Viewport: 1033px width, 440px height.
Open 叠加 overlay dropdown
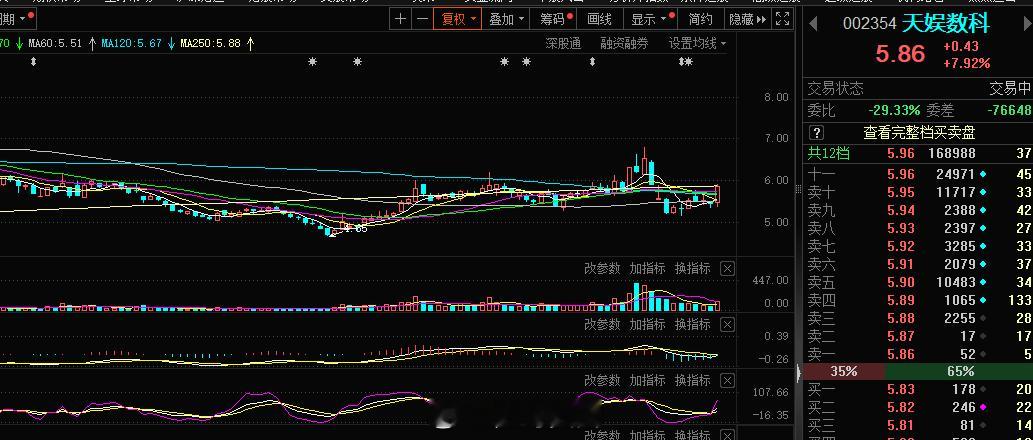(x=506, y=19)
